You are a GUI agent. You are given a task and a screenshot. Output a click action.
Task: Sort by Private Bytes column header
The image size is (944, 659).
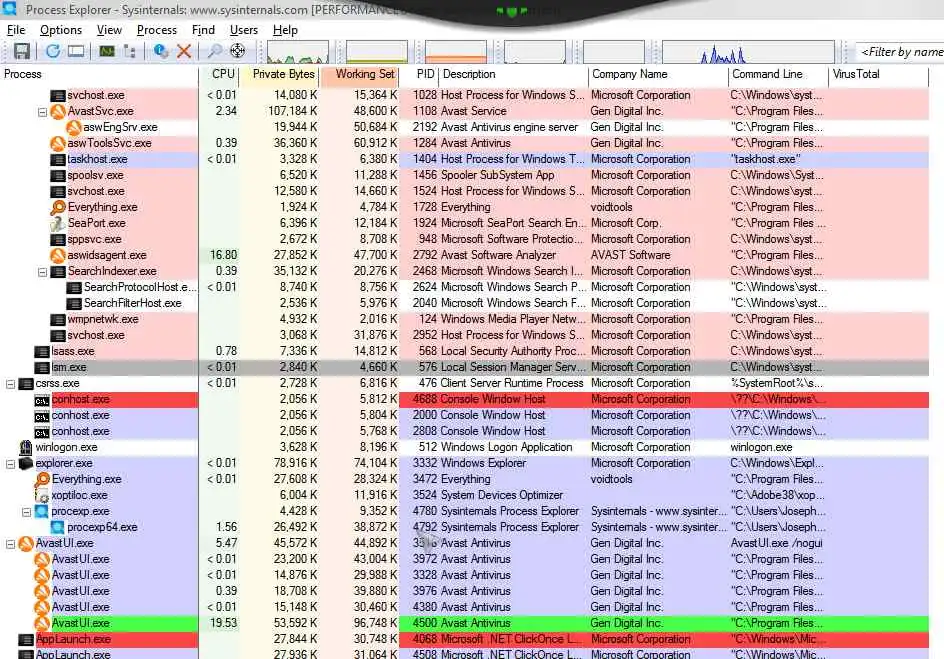point(279,75)
